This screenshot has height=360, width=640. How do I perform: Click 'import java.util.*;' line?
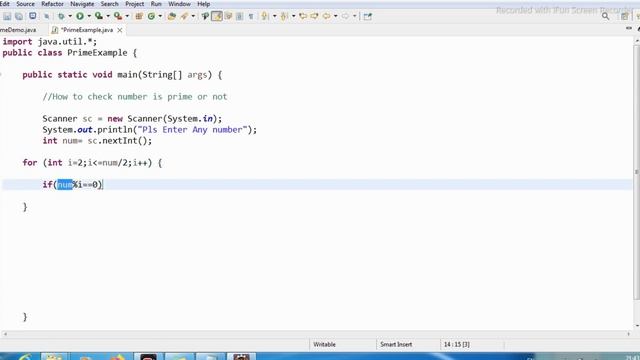[50, 42]
